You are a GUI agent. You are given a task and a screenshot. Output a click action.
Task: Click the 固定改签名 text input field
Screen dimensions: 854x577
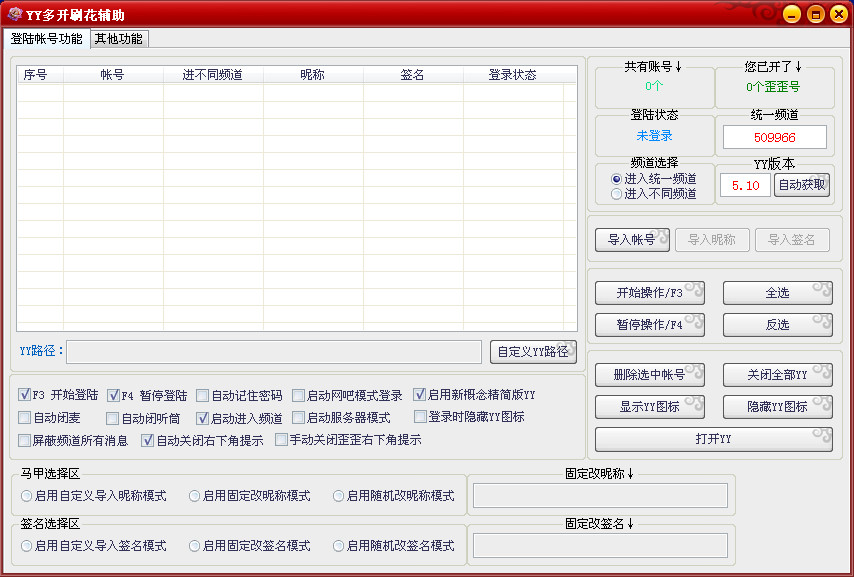600,544
